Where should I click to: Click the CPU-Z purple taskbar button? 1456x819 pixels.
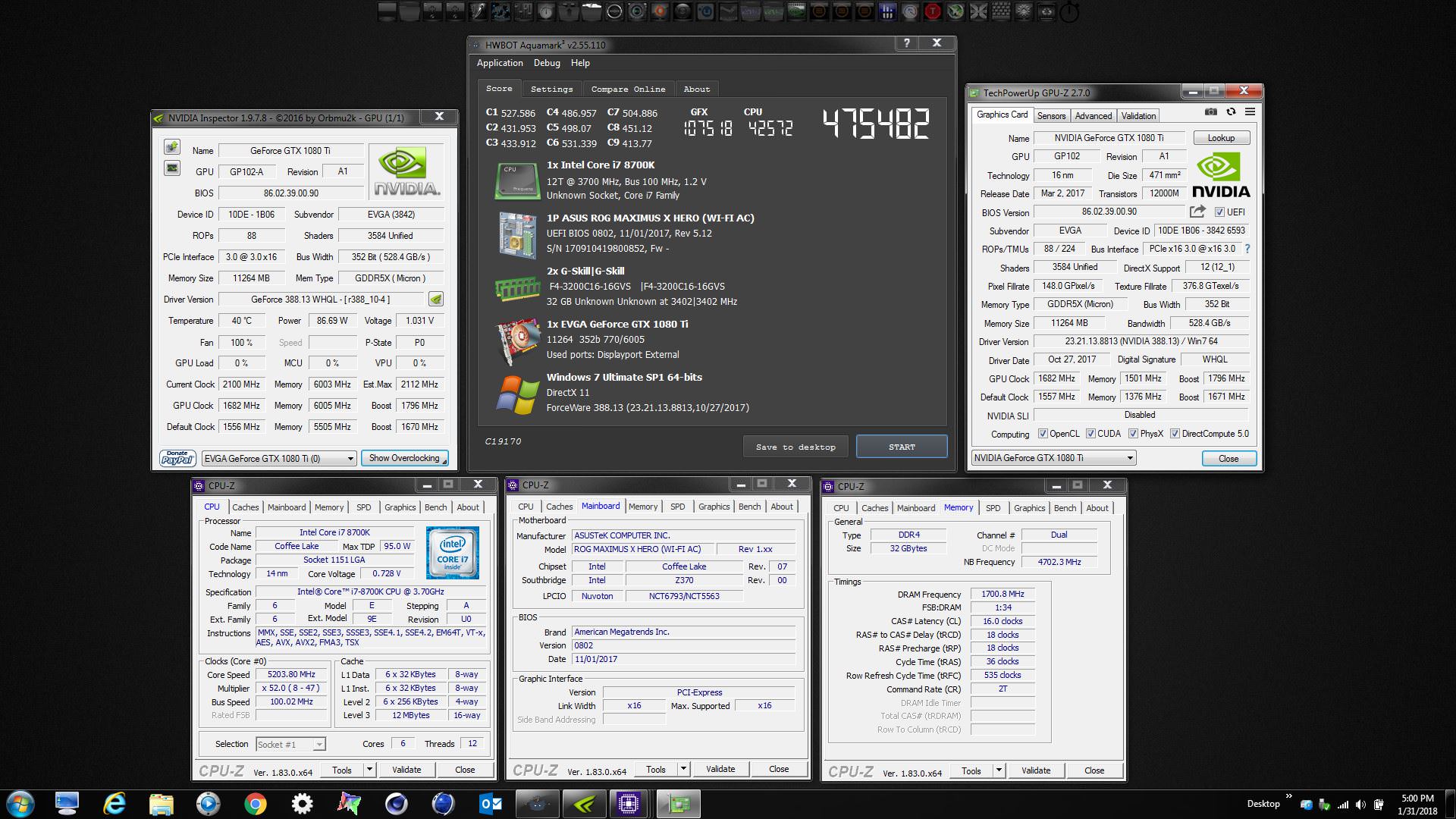pyautogui.click(x=629, y=804)
